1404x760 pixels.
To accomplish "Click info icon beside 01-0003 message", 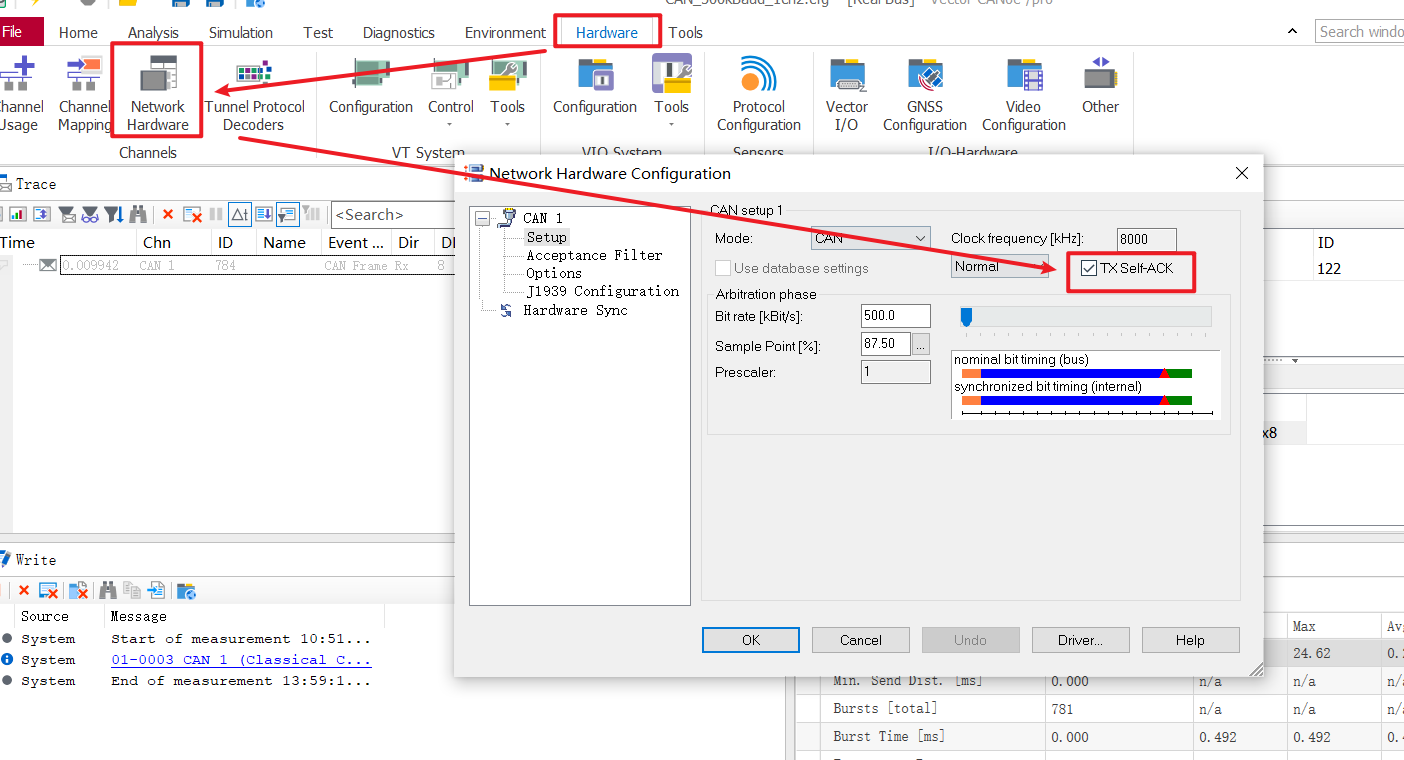I will tap(7, 659).
